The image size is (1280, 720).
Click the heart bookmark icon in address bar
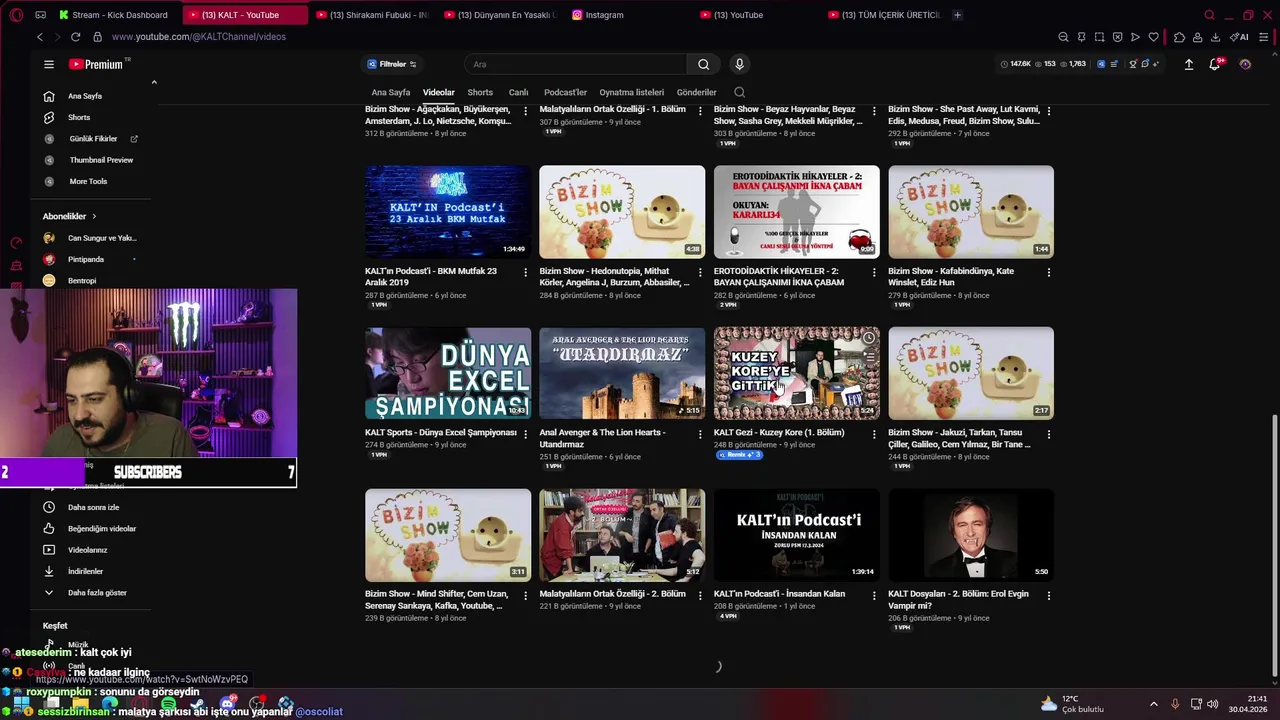click(1153, 37)
